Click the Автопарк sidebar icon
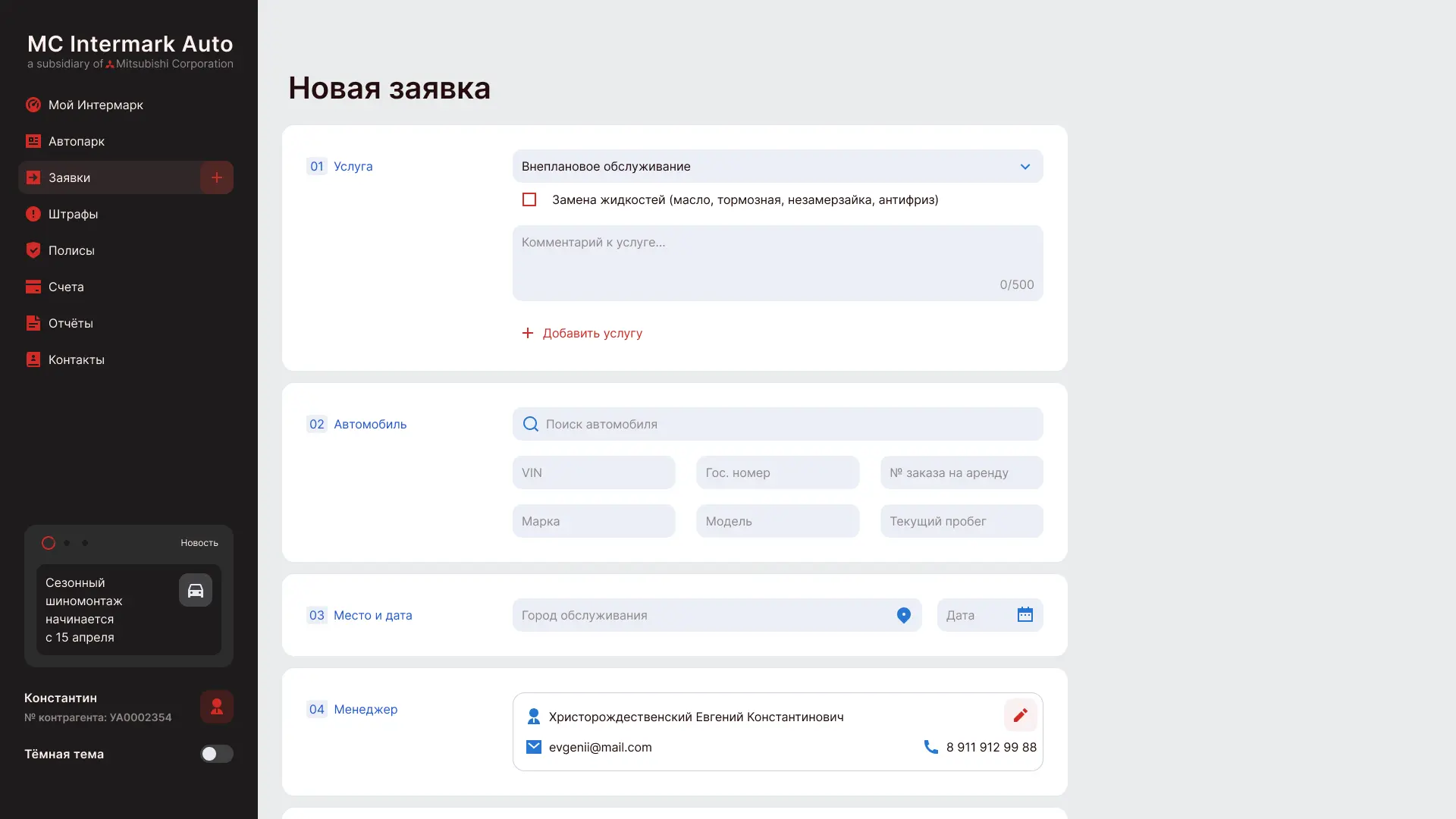This screenshot has width=1456, height=819. pos(33,141)
